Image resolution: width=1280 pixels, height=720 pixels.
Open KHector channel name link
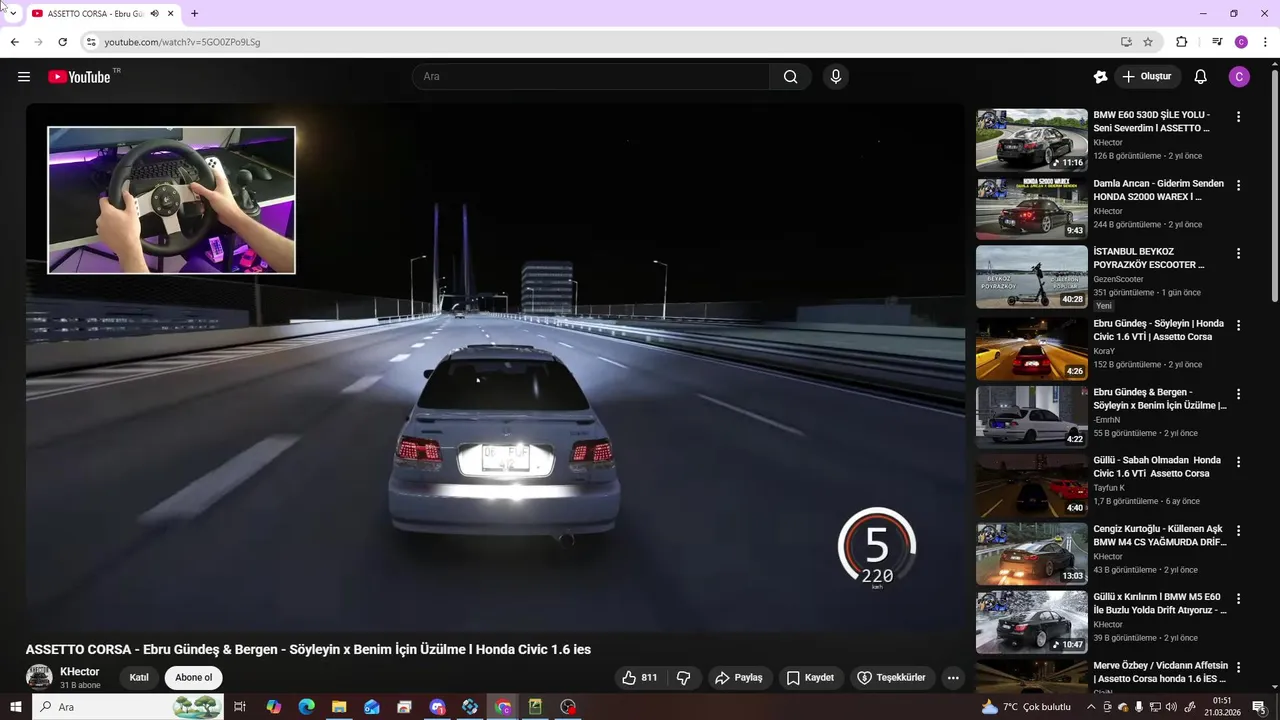click(x=80, y=672)
